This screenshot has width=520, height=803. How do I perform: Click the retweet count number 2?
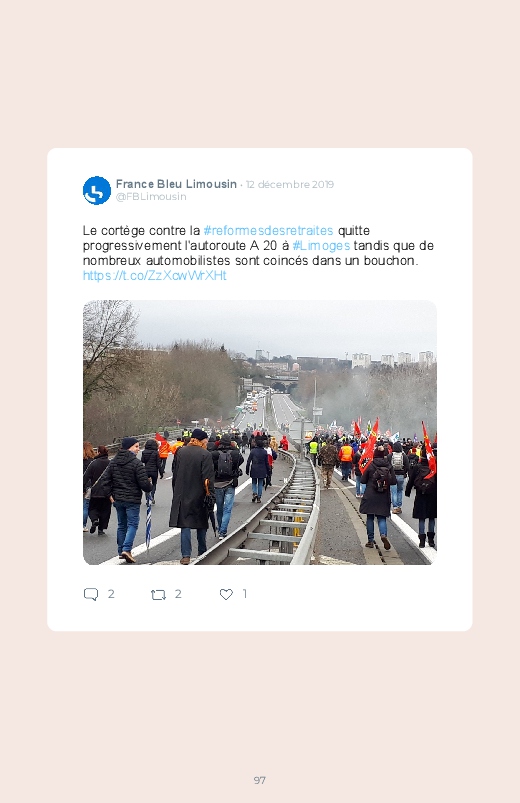178,594
